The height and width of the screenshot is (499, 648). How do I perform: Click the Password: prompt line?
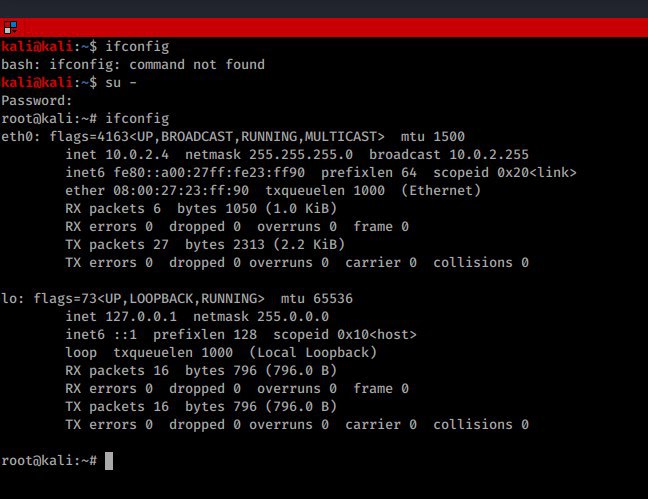click(x=37, y=101)
